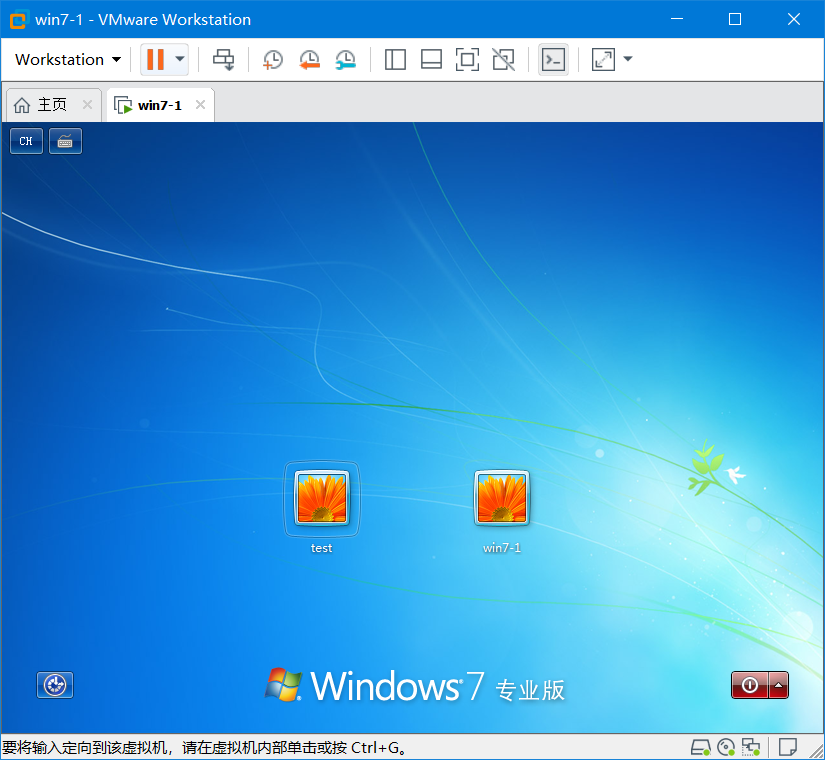825x760 pixels.
Task: Click the hard disk status icon
Action: [x=700, y=747]
